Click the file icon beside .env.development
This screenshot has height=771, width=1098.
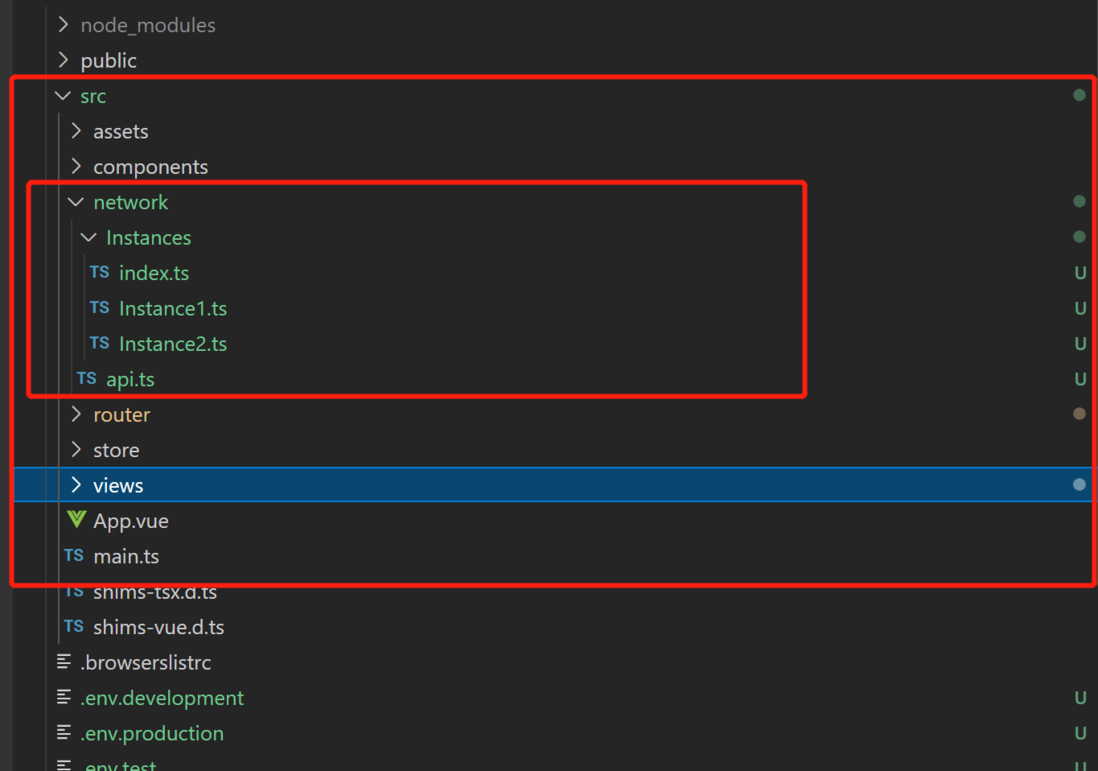coord(64,697)
